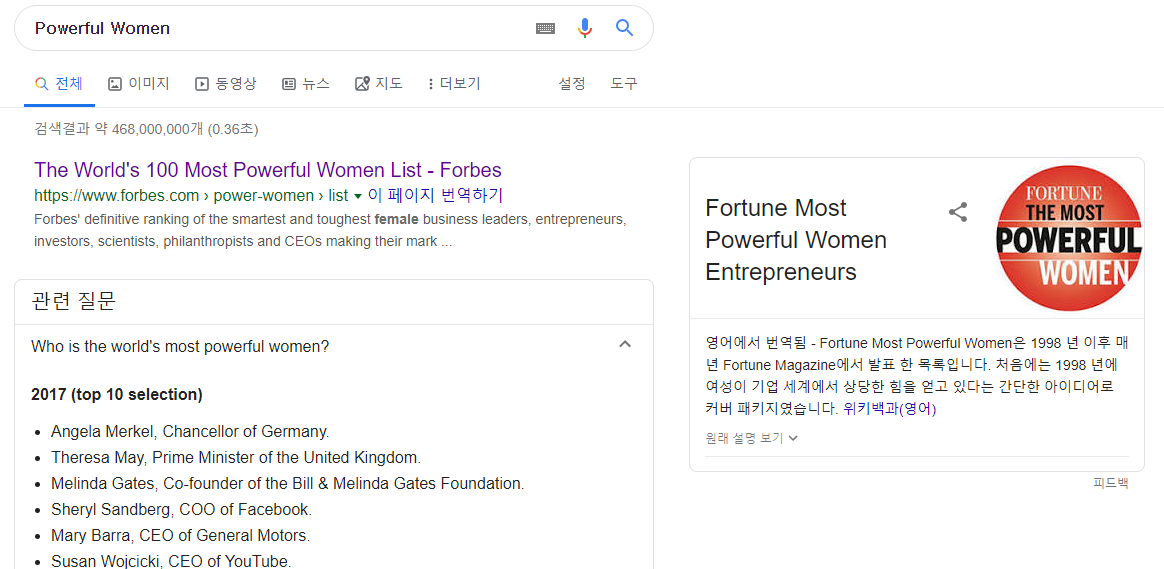Open the 위키백과(영어) Wikipedia link
The width and height of the screenshot is (1164, 569).
pos(890,408)
